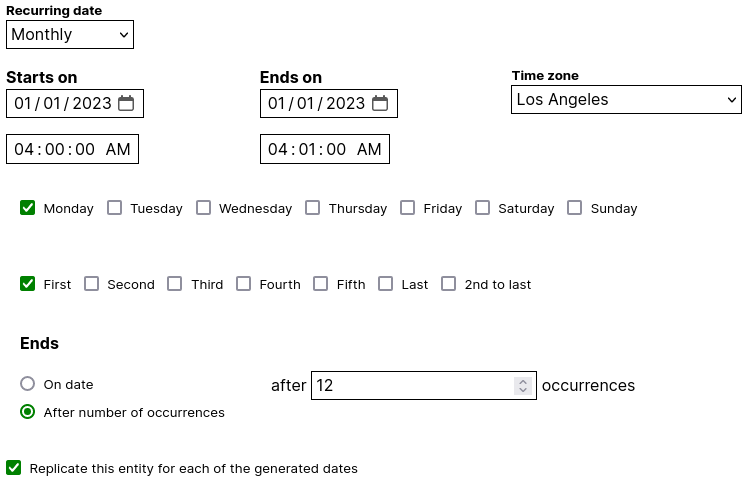
Task: Open the Starts on calendar picker icon
Action: coord(126,103)
